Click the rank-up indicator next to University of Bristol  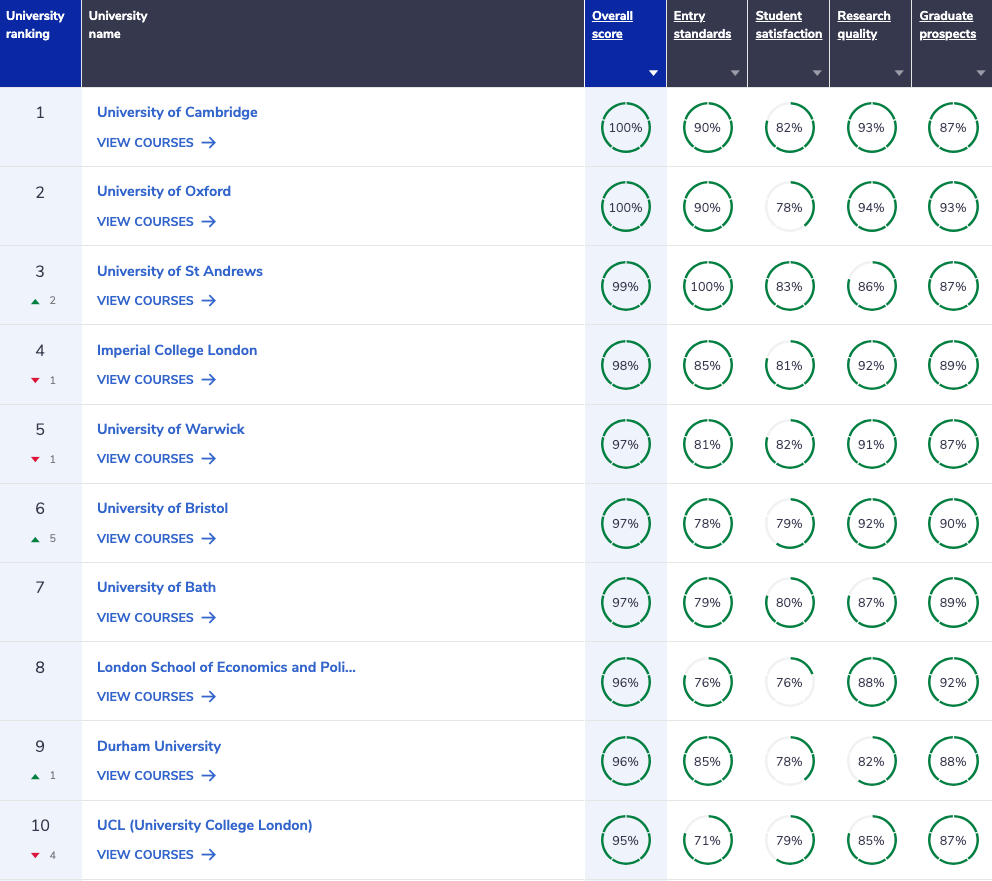pos(37,538)
